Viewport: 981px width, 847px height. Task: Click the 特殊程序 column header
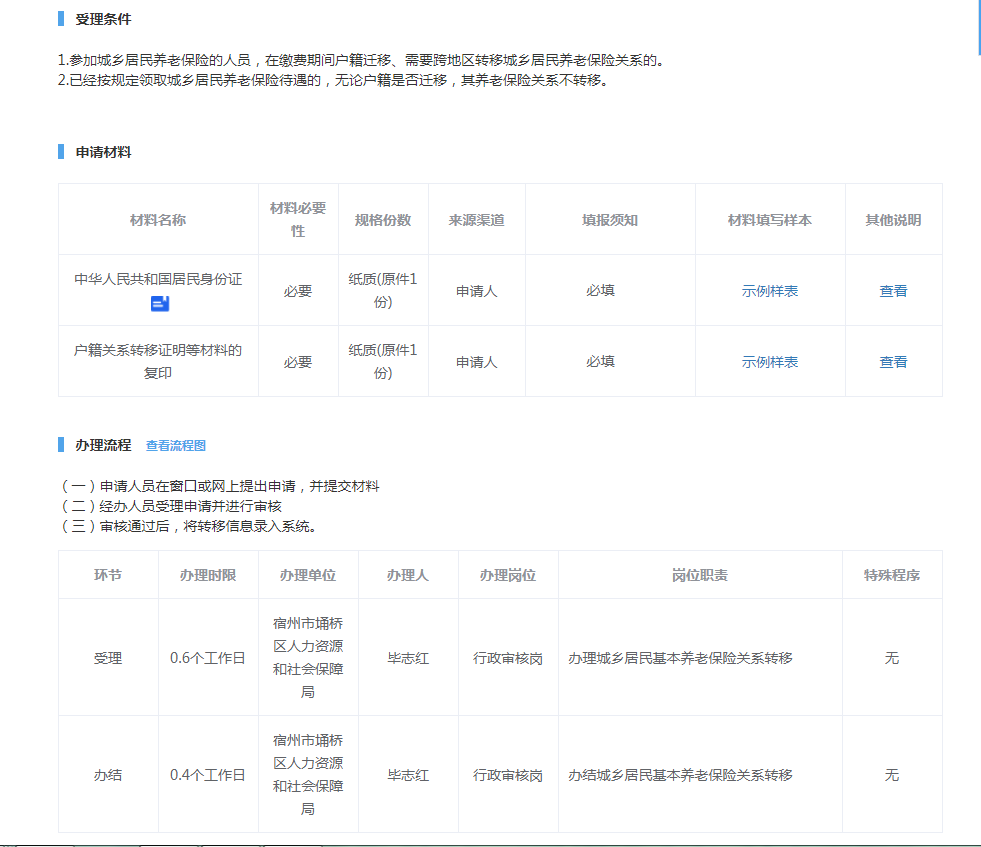coord(892,575)
